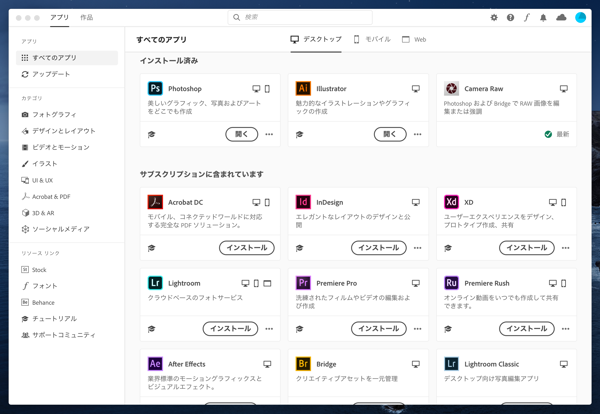Switch to the 作品 top tab
Image resolution: width=600 pixels, height=414 pixels.
click(86, 18)
